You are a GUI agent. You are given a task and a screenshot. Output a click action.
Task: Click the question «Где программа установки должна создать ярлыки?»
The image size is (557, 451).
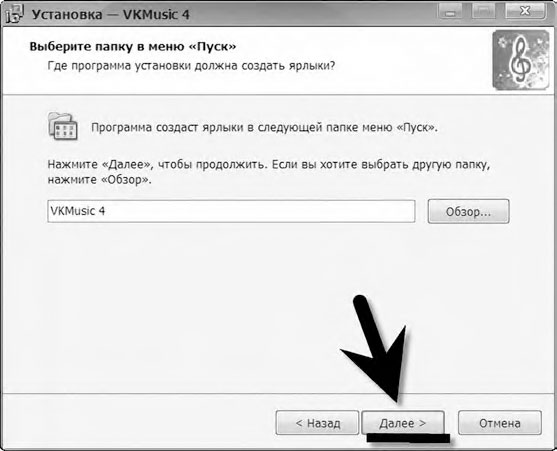tap(191, 66)
